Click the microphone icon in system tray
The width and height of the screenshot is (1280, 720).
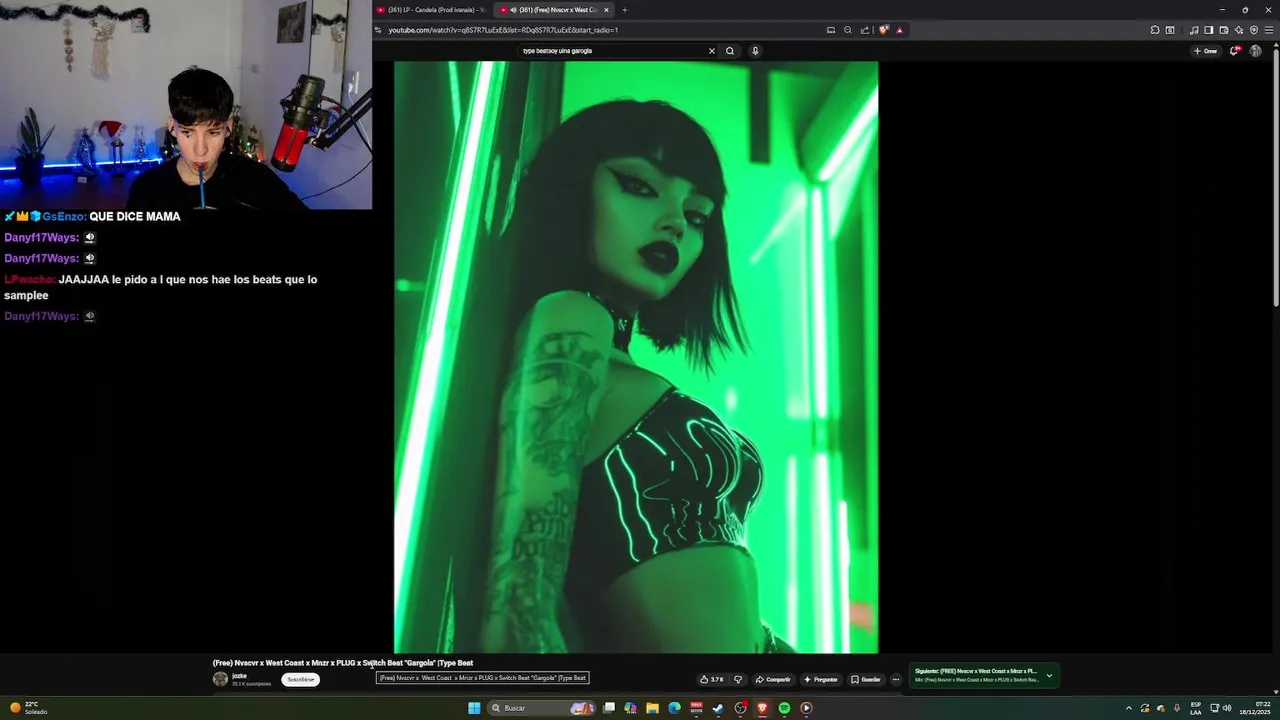tap(1177, 708)
